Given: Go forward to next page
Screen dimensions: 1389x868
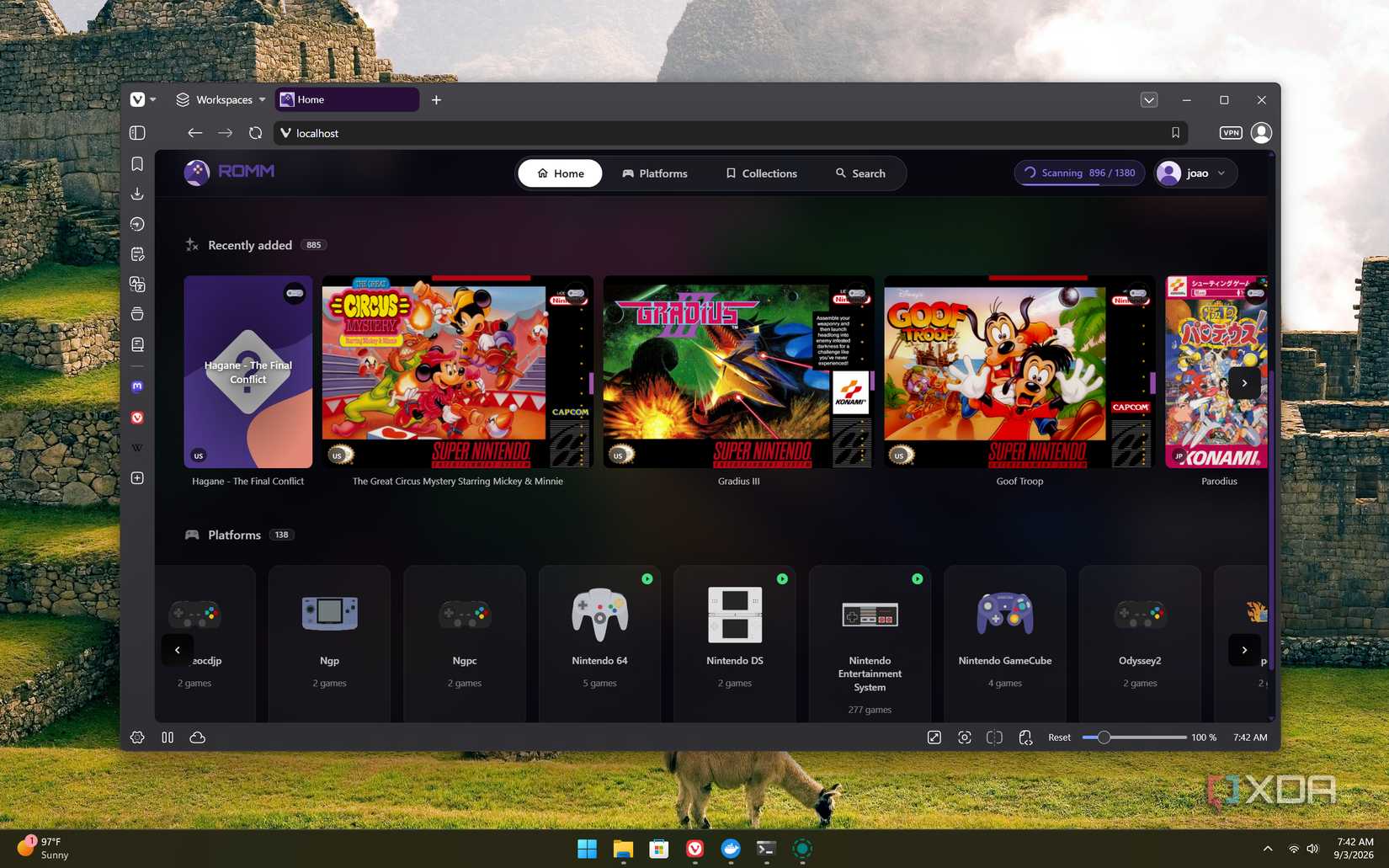Looking at the screenshot, I should tap(225, 133).
